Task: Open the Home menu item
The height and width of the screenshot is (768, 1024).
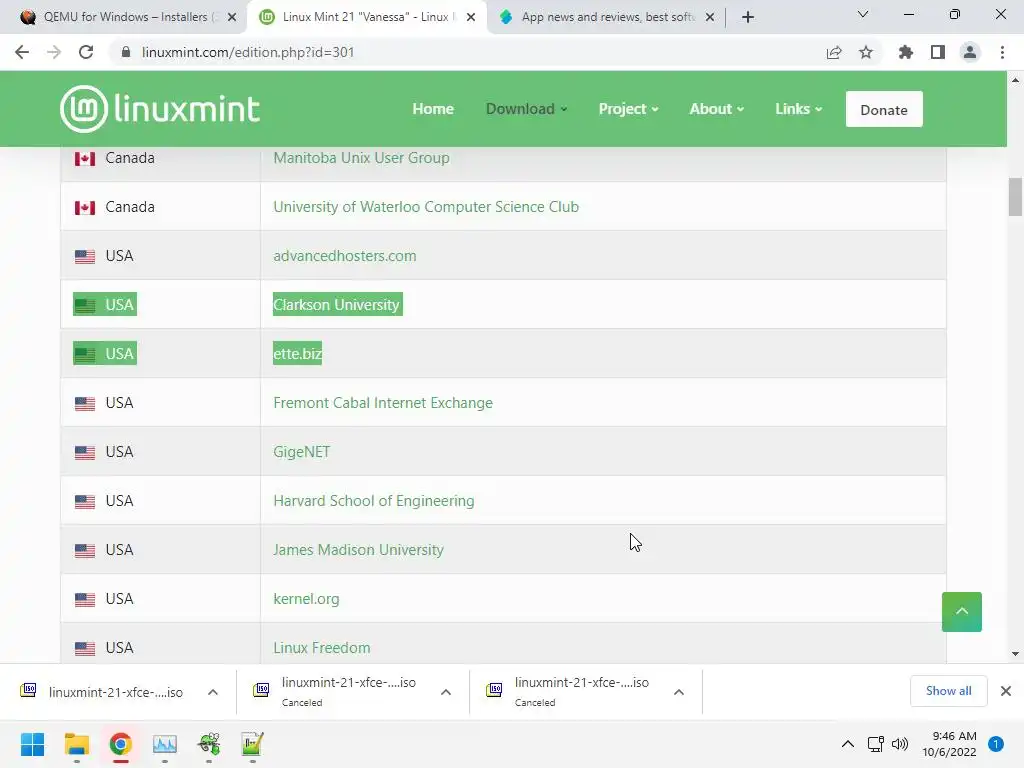Action: click(433, 109)
